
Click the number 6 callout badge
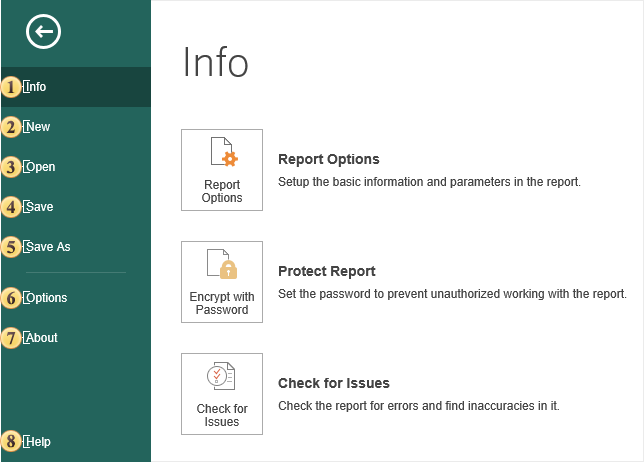[x=11, y=298]
